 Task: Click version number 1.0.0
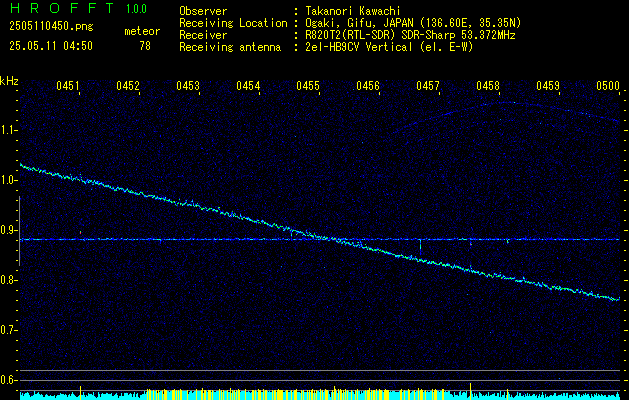click(136, 9)
